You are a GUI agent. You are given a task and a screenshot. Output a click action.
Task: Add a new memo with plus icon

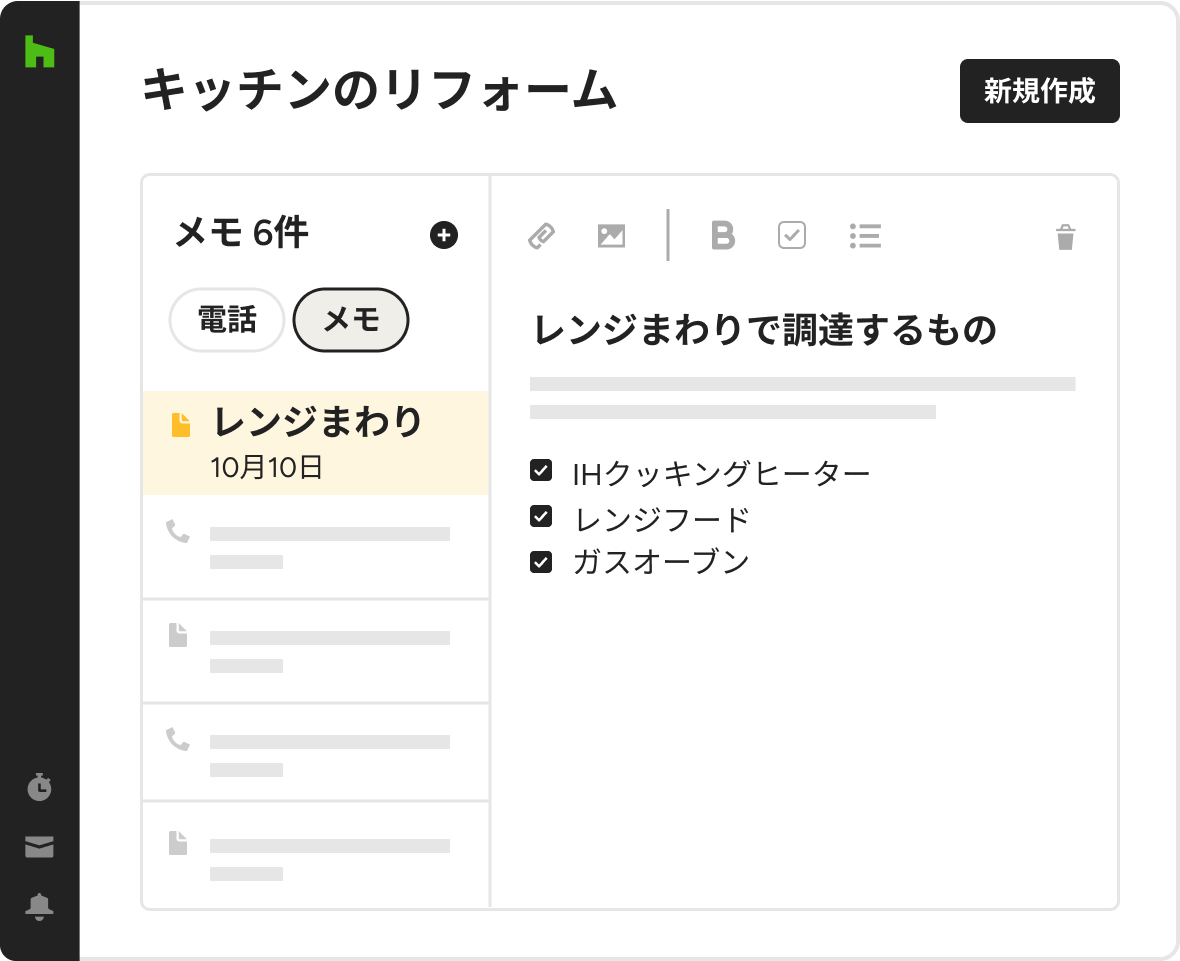point(444,235)
